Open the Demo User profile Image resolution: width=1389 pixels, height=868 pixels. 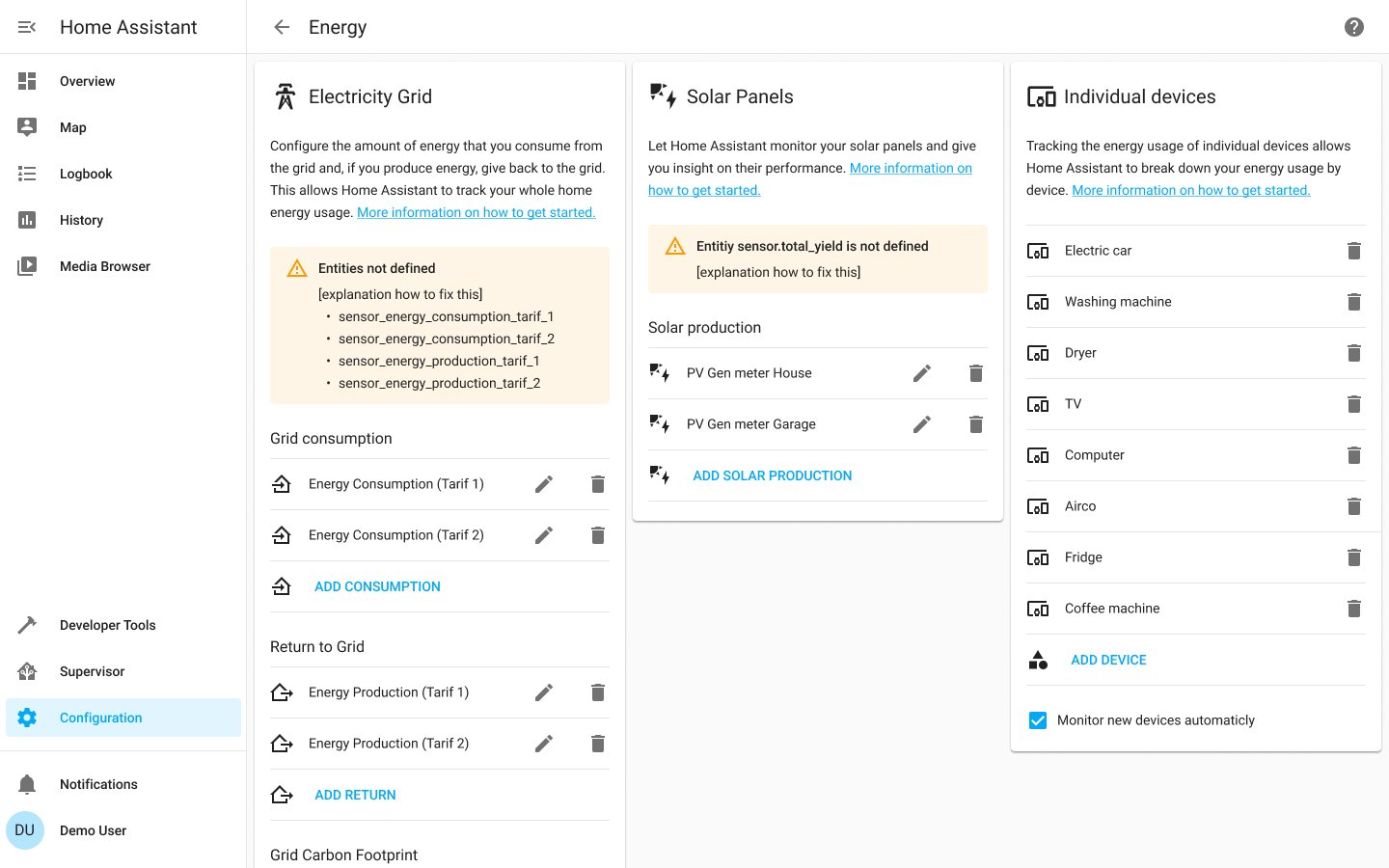pos(93,830)
